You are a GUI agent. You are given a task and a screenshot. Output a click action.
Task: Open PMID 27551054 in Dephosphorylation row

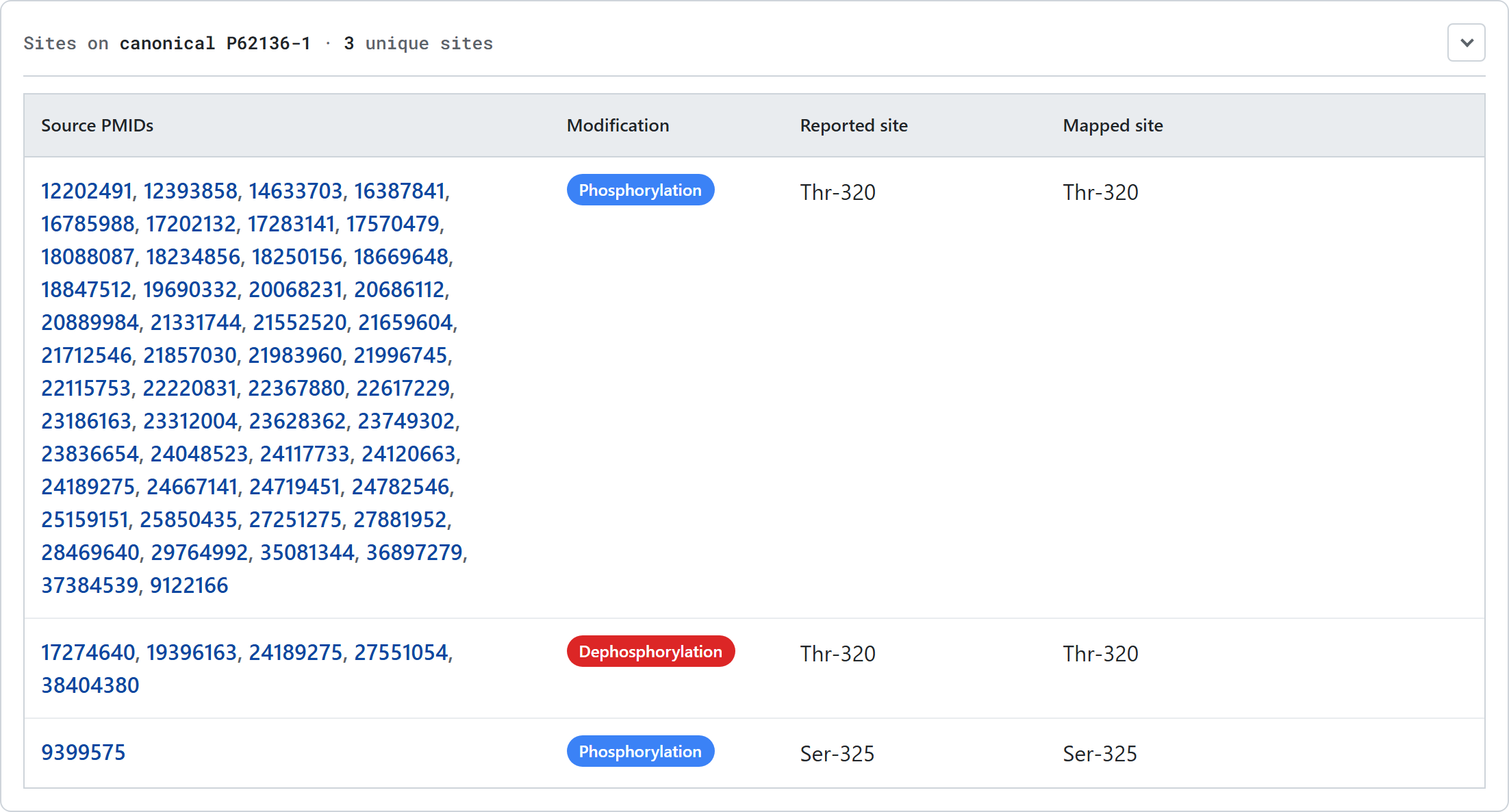coord(401,652)
